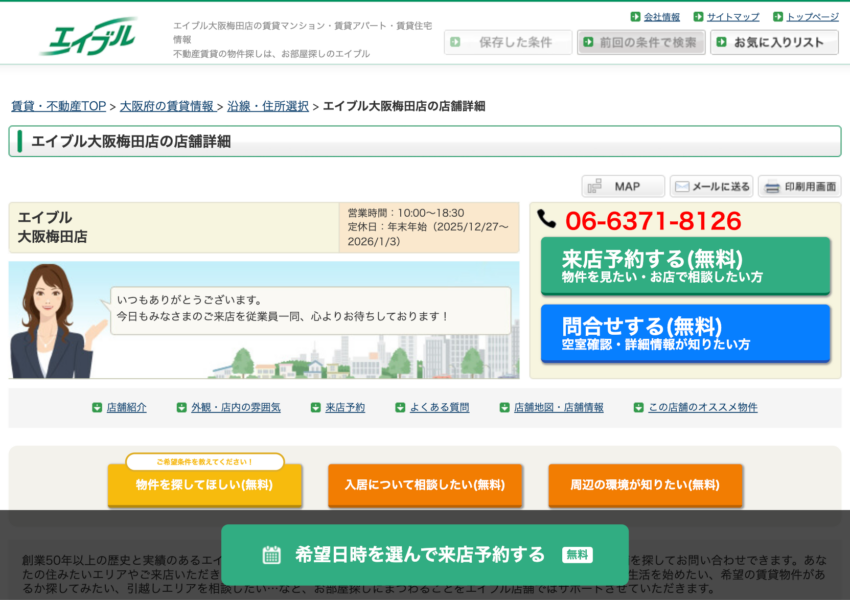Click the printer icon in 印刷用画面
The image size is (850, 600).
point(772,187)
